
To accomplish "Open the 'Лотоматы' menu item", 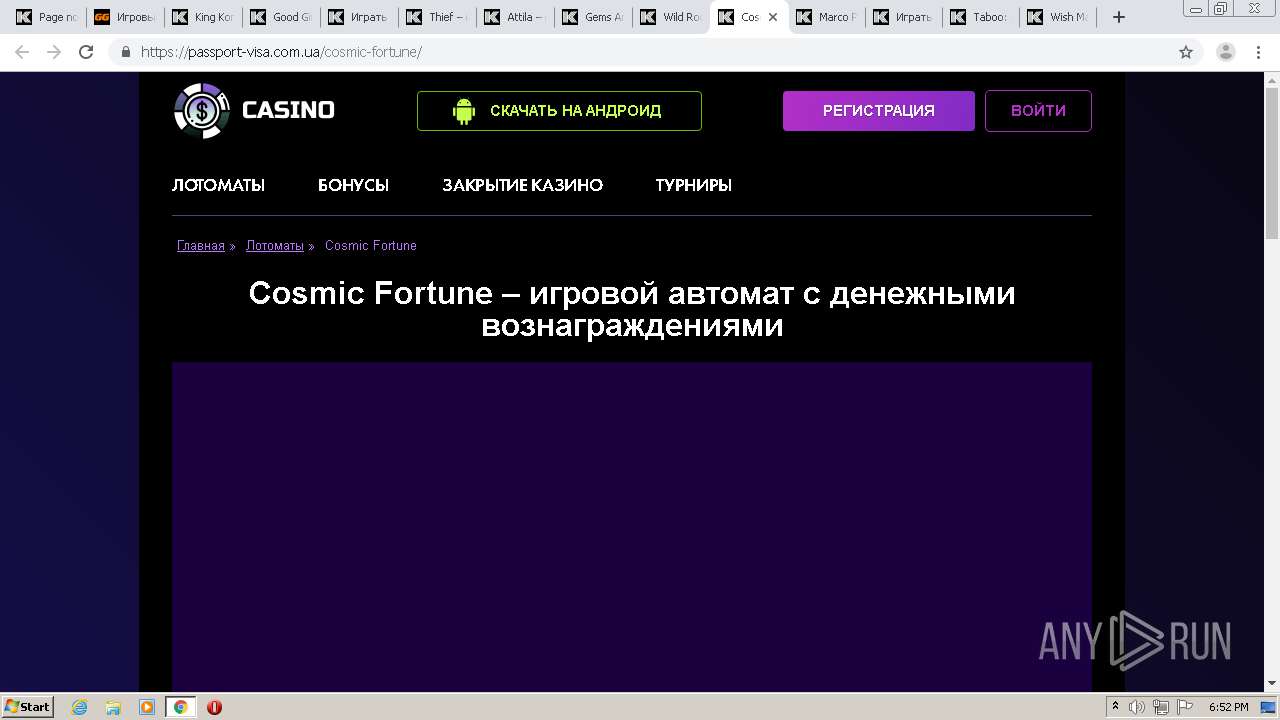I will click(x=218, y=185).
